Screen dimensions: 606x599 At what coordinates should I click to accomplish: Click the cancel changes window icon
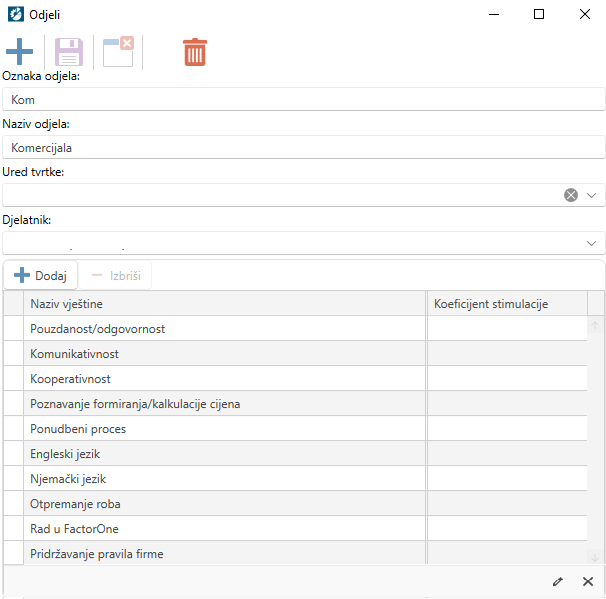(118, 52)
